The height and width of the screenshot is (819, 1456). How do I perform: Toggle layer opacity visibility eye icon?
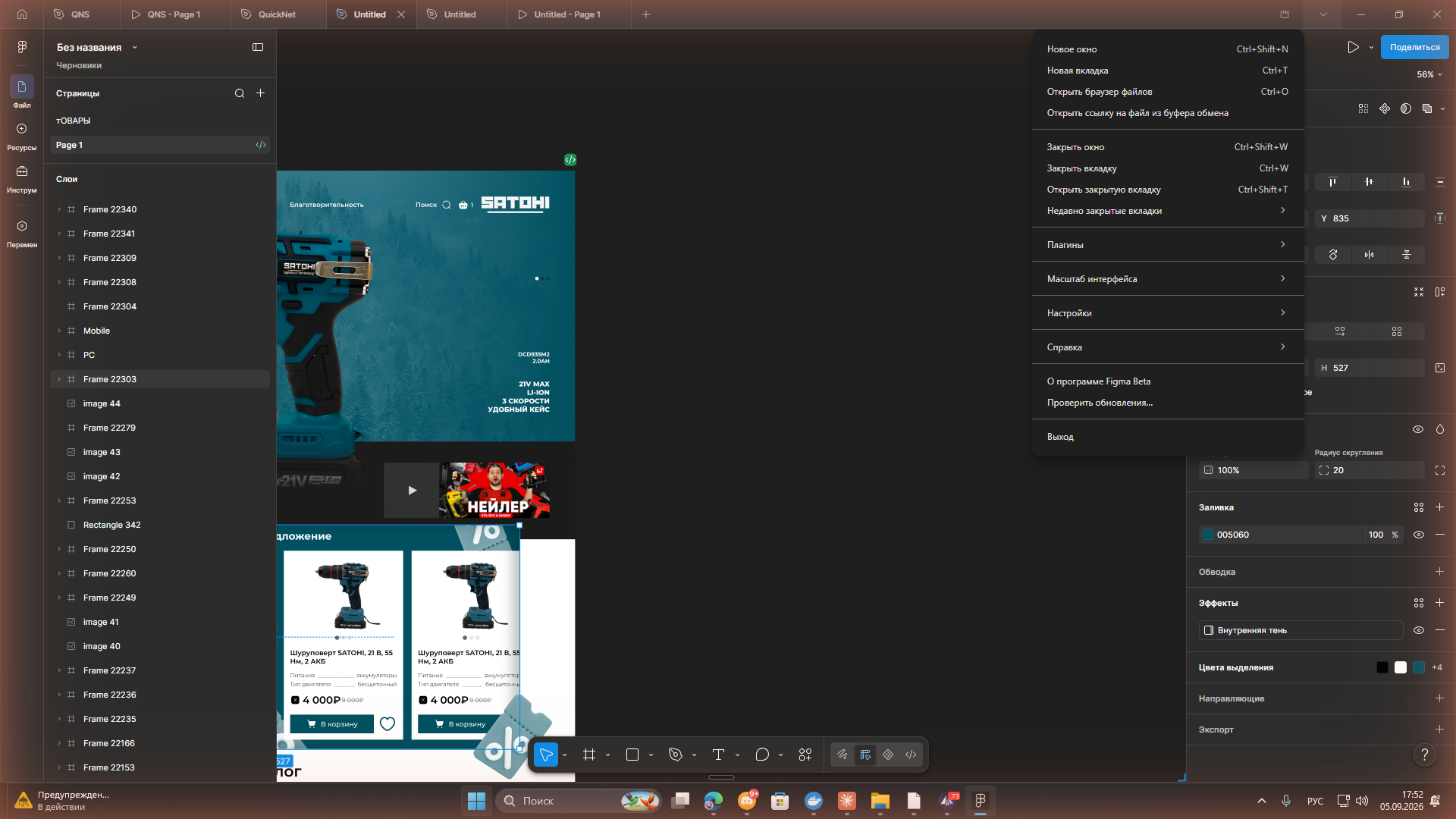pyautogui.click(x=1418, y=429)
